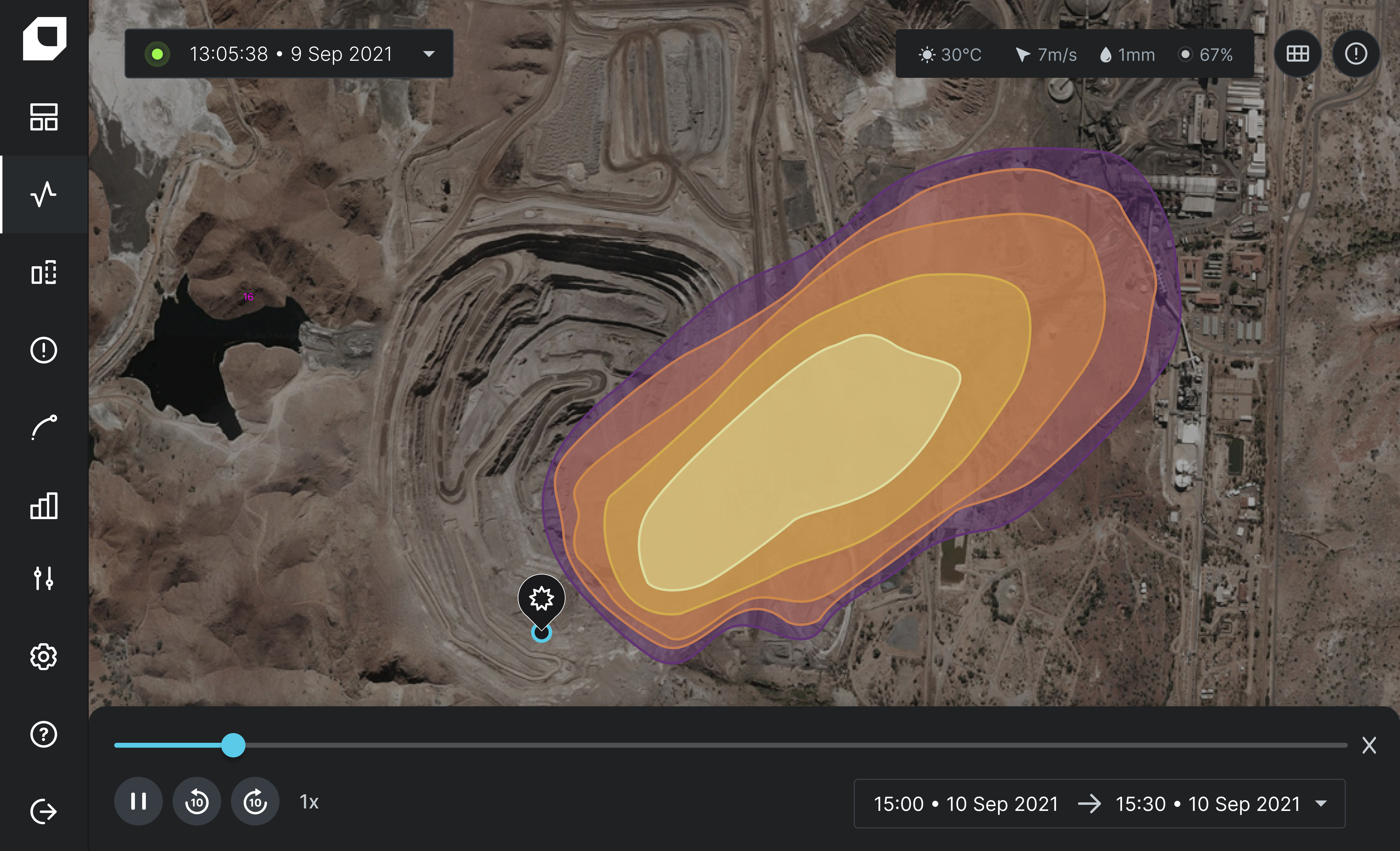The width and height of the screenshot is (1400, 851).
Task: Expand the 15:00 to 15:30 range dropdown
Action: [x=1321, y=803]
